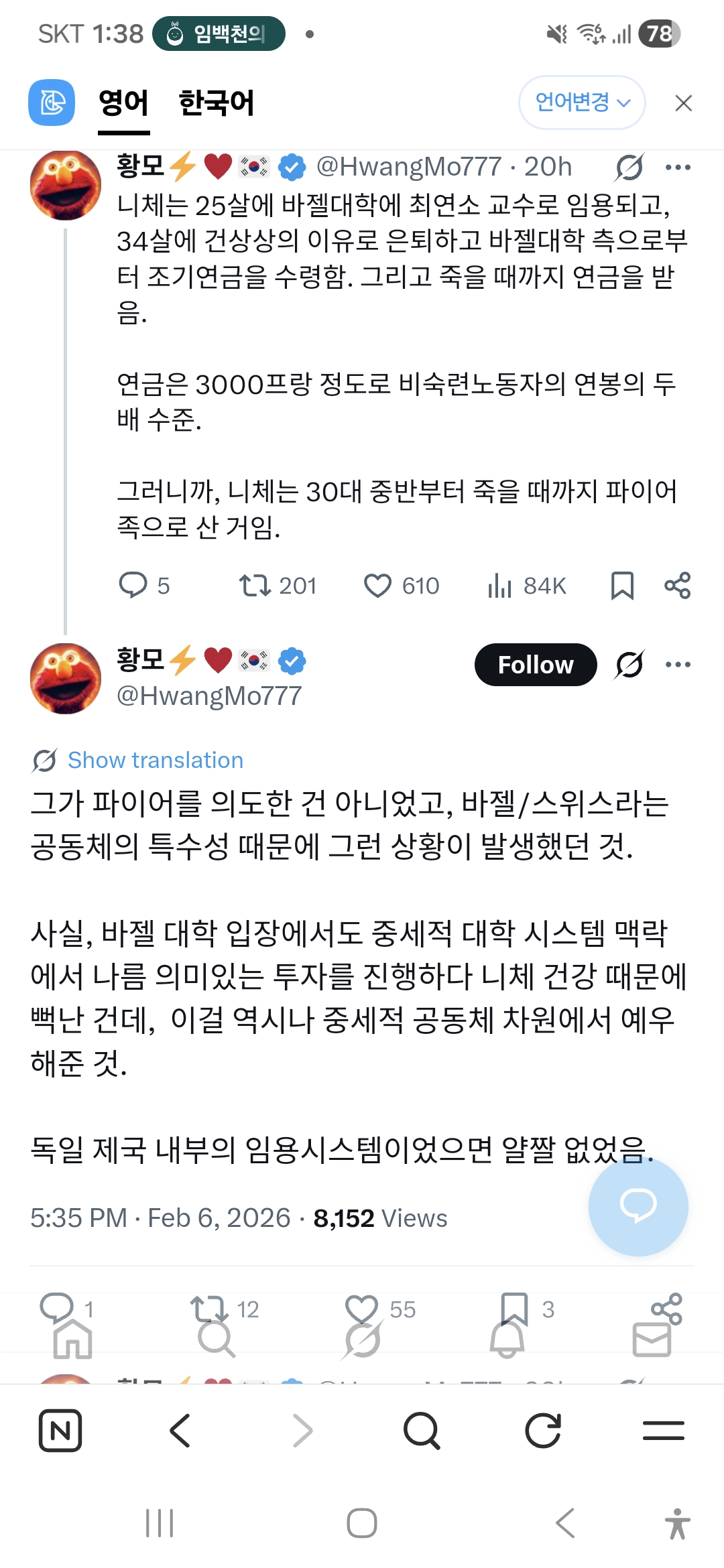Viewport: 724px width, 1568px height.
Task: Switch to the 한국어 tab
Action: 217,103
